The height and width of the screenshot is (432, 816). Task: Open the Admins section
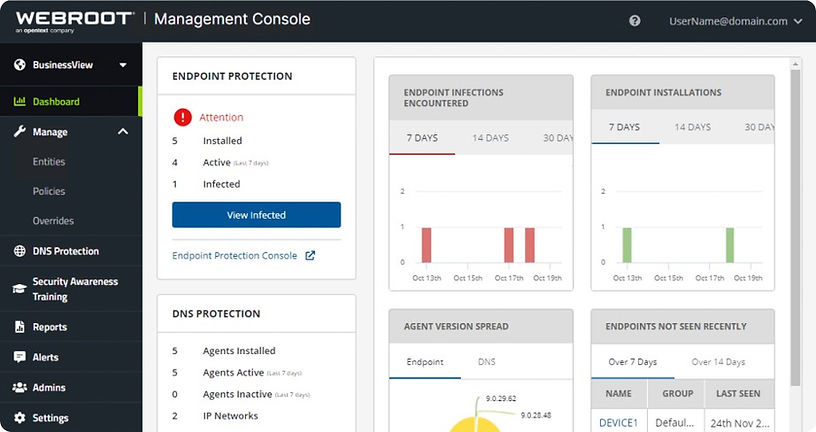[x=71, y=387]
